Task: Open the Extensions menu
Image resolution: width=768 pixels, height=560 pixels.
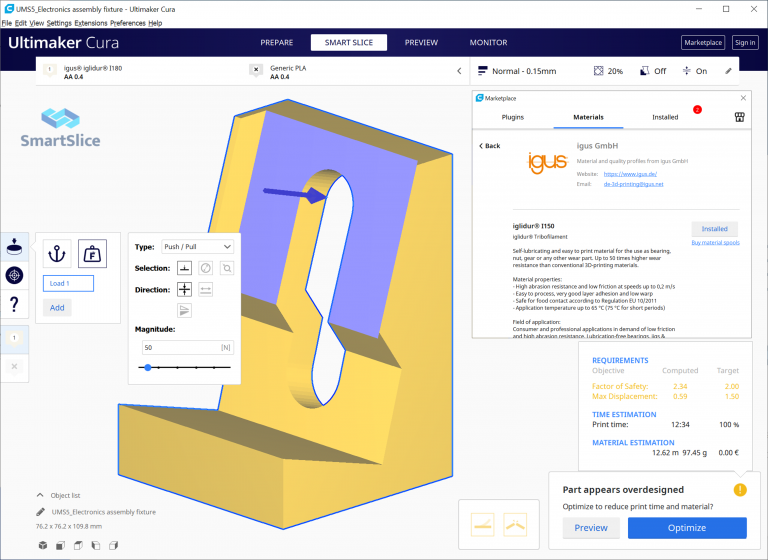Action: pyautogui.click(x=91, y=23)
